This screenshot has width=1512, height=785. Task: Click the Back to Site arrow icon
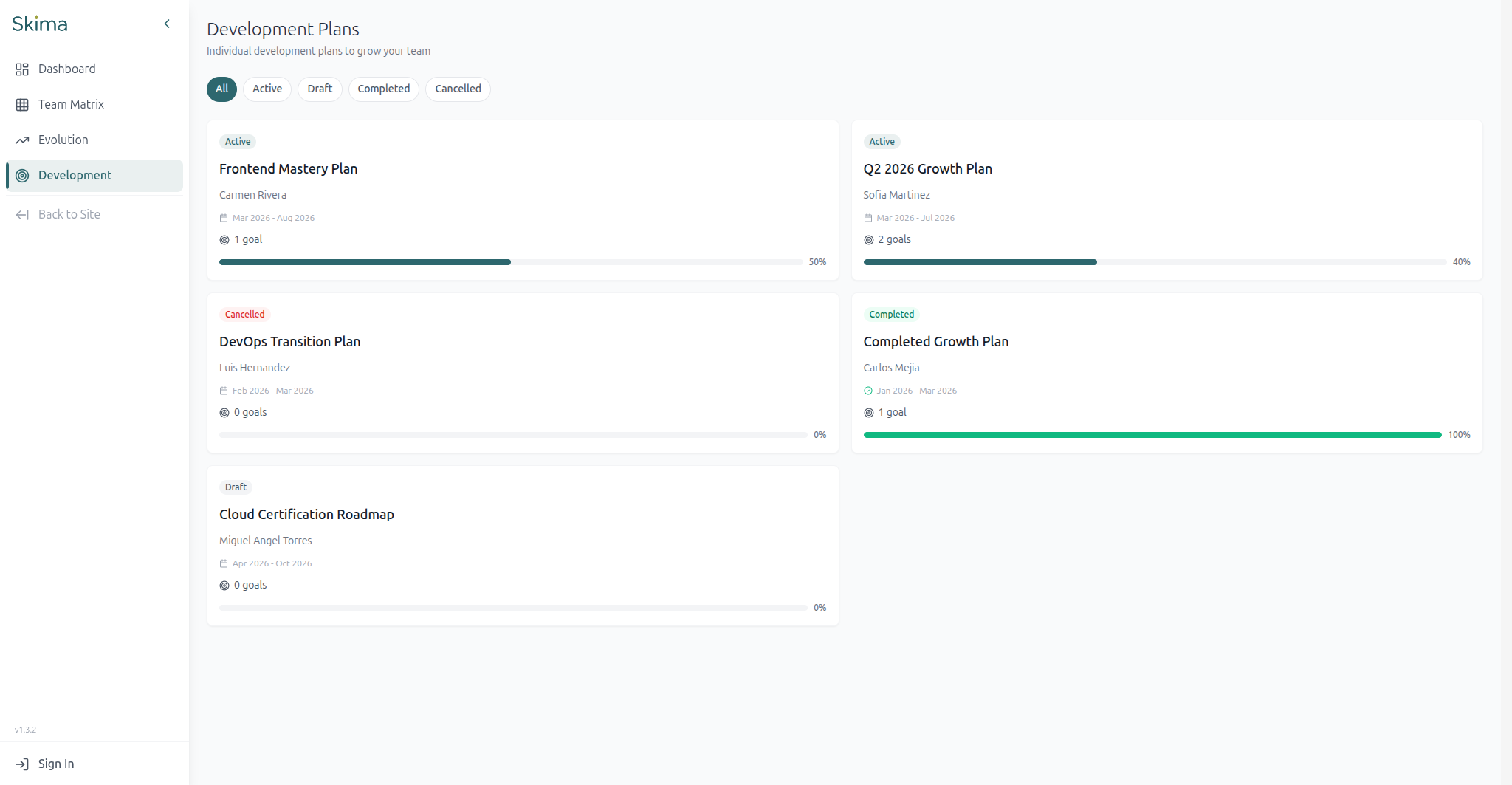(22, 214)
